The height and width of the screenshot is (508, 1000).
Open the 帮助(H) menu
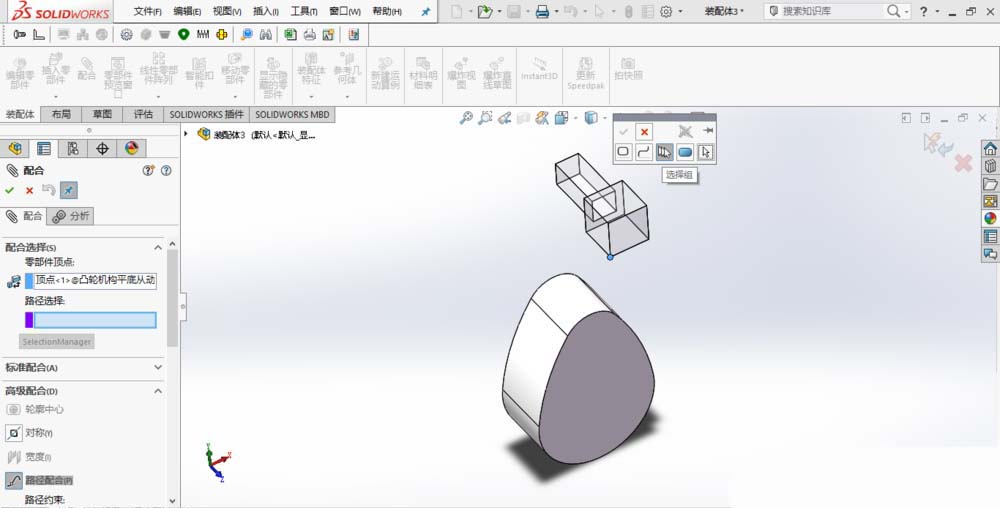pos(387,11)
